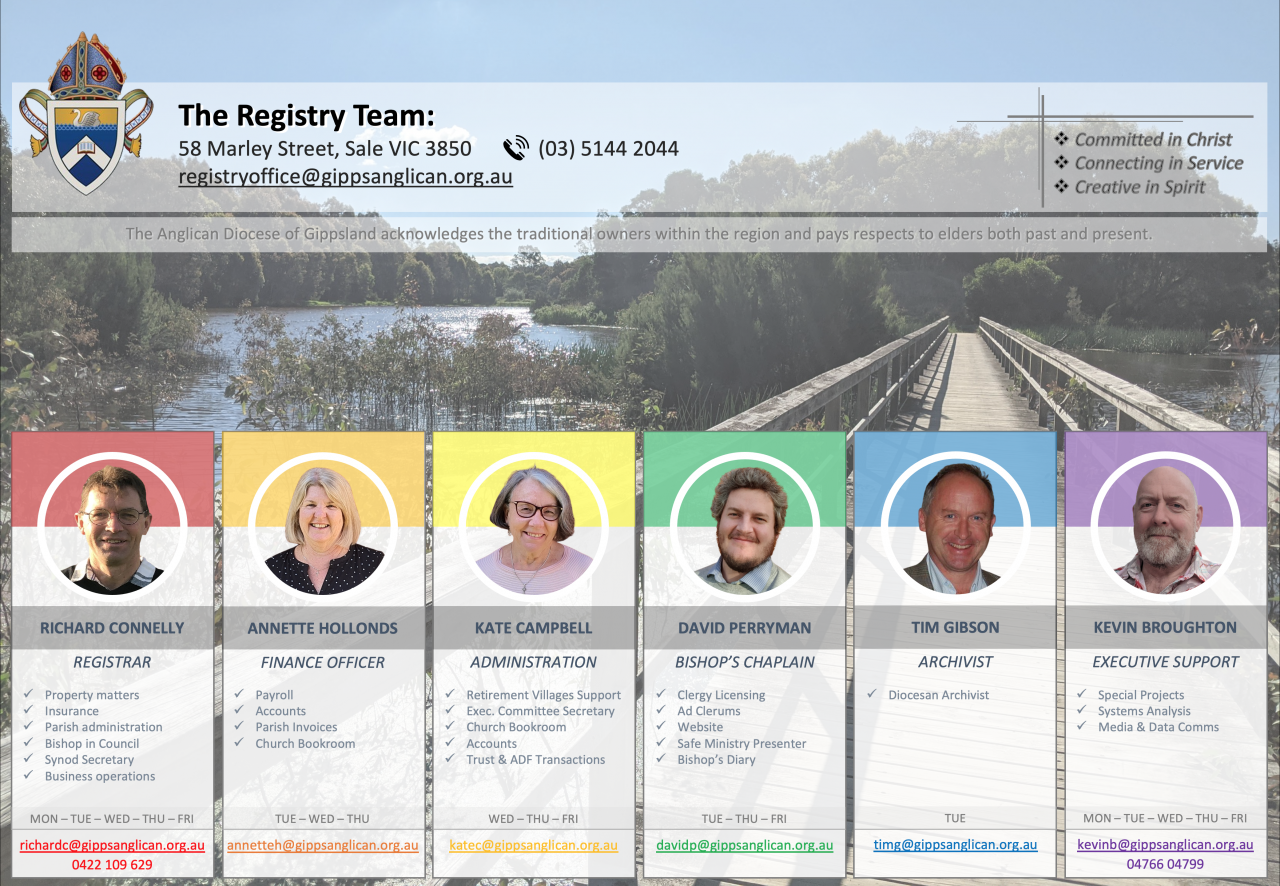Select Kate's working days WED – THU – FRI
The width and height of the screenshot is (1280, 886).
pyautogui.click(x=533, y=818)
